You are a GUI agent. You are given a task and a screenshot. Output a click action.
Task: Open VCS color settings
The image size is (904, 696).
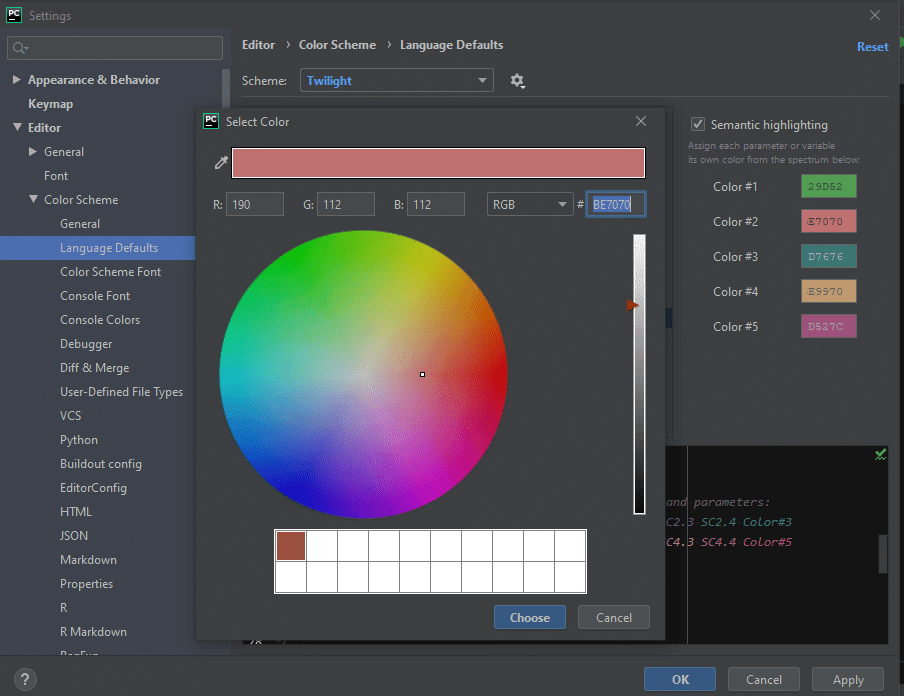pos(70,416)
